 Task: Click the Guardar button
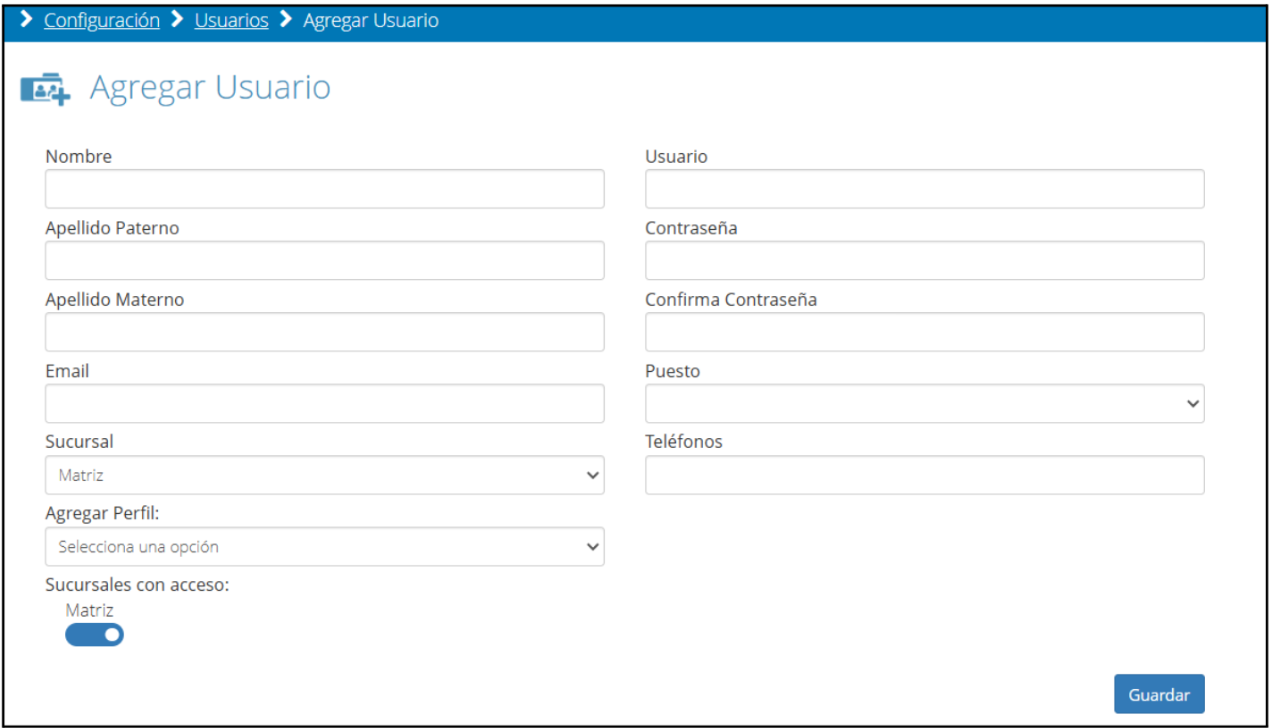[1159, 695]
